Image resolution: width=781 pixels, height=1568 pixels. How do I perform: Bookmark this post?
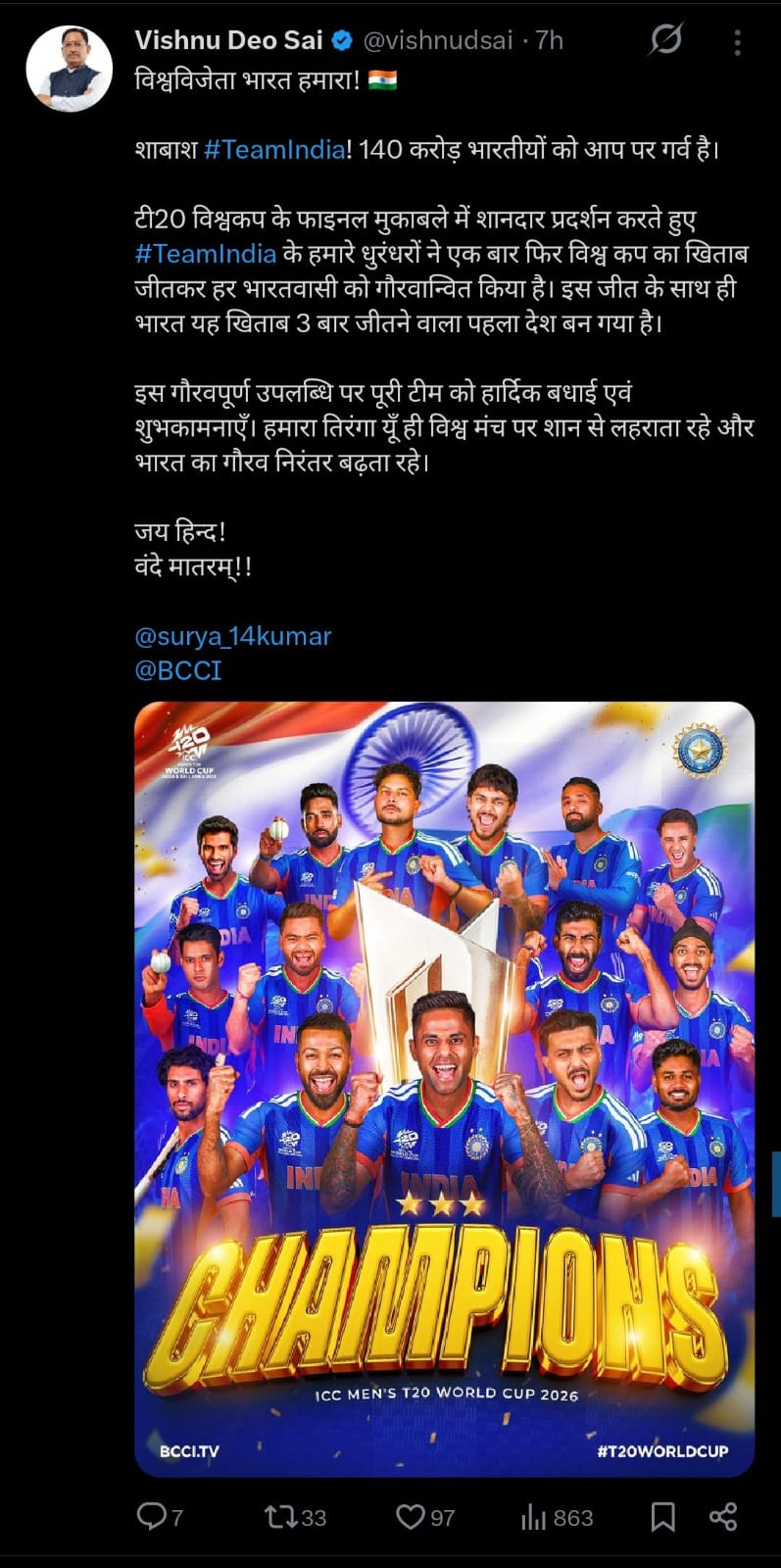(662, 1517)
